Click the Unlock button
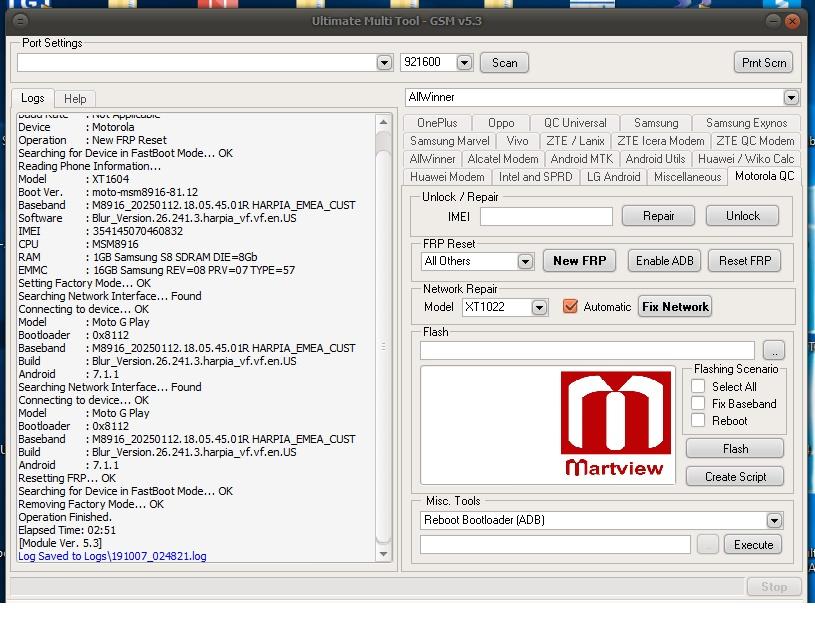 742,216
